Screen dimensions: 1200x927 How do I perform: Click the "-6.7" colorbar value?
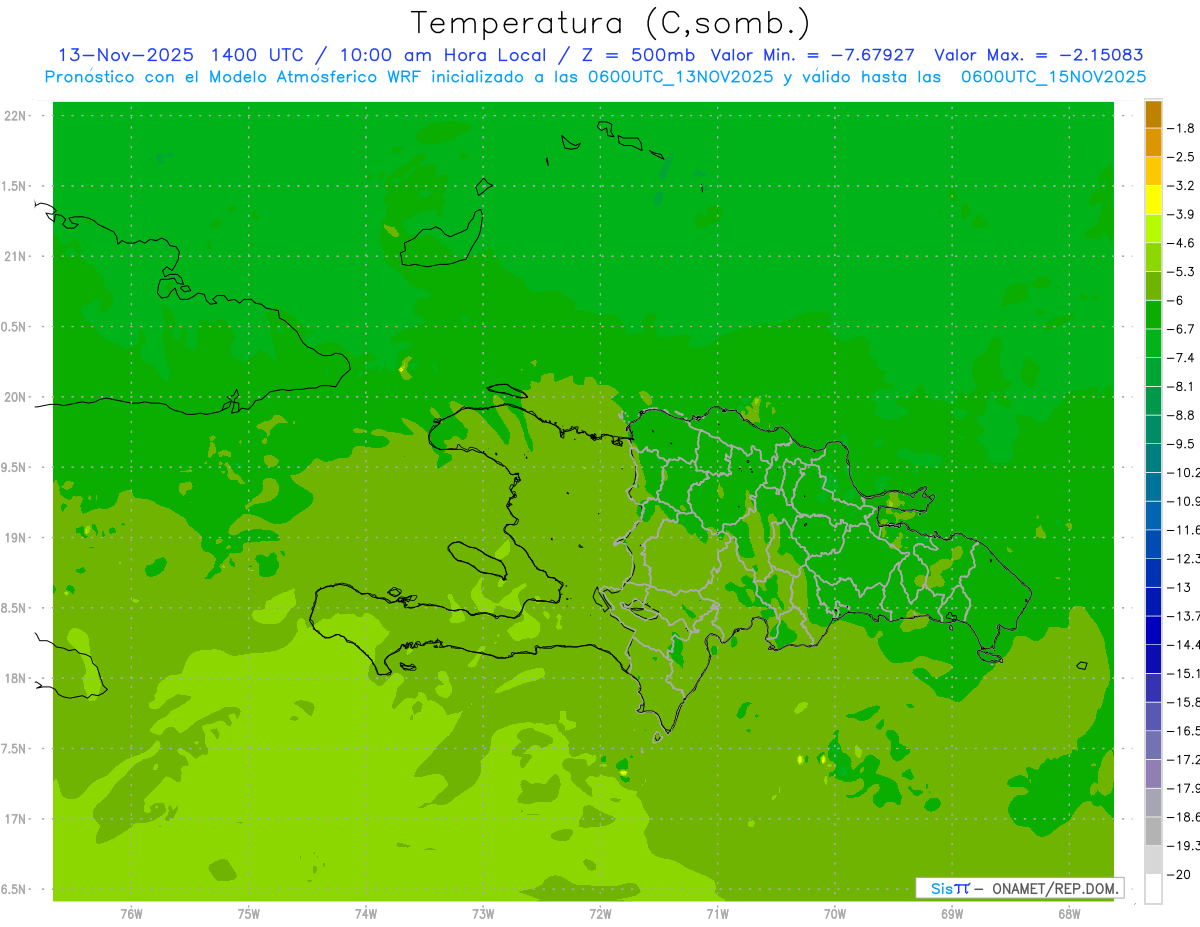click(1181, 329)
